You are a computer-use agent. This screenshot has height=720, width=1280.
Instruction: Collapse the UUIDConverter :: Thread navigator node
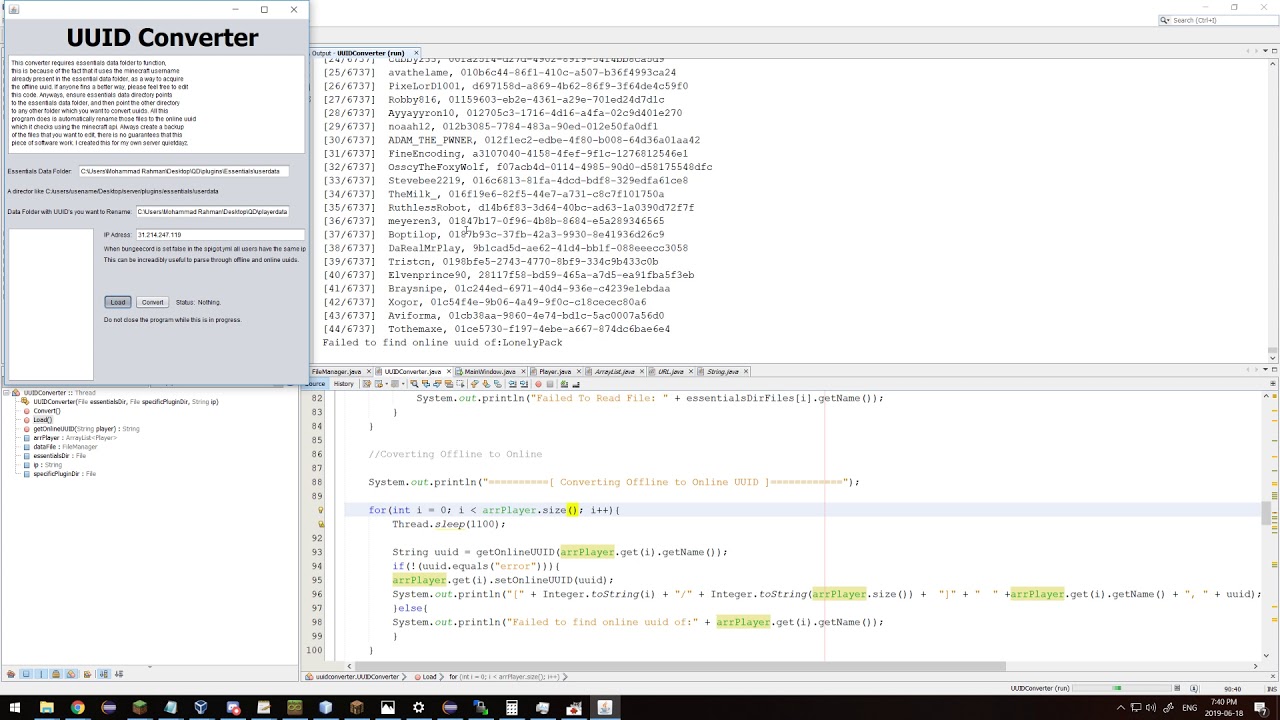(5, 393)
